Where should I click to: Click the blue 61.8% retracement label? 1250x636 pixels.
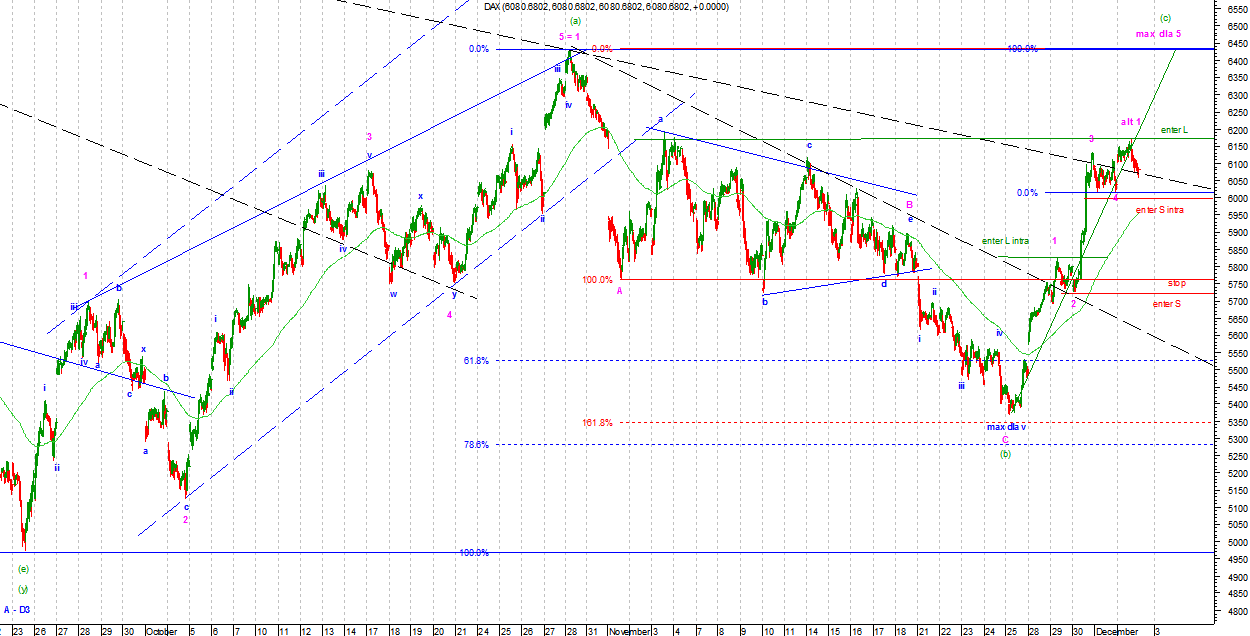tap(476, 360)
